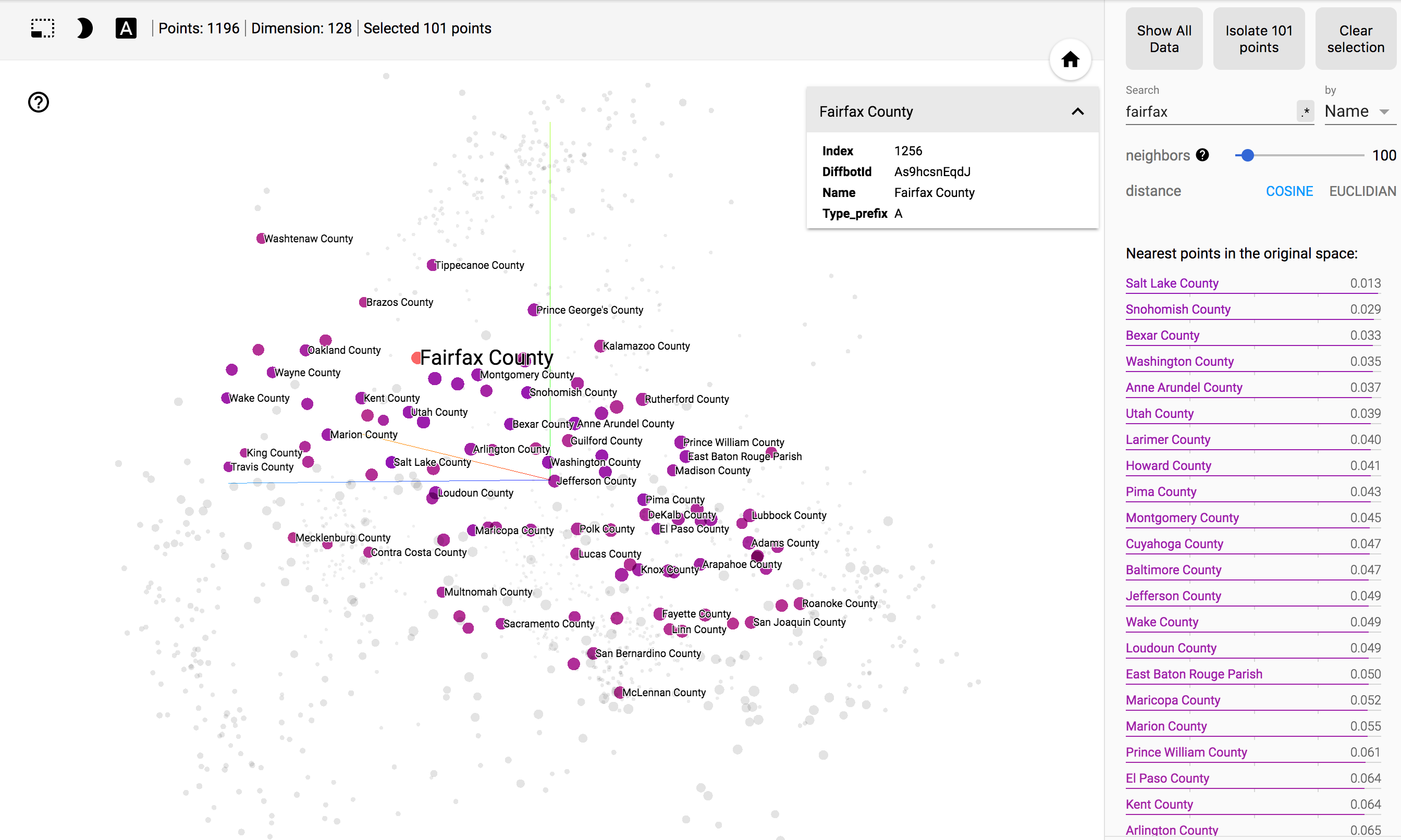Viewport: 1401px width, 840px height.
Task: Click the neighbors help tooltip icon
Action: [1202, 155]
